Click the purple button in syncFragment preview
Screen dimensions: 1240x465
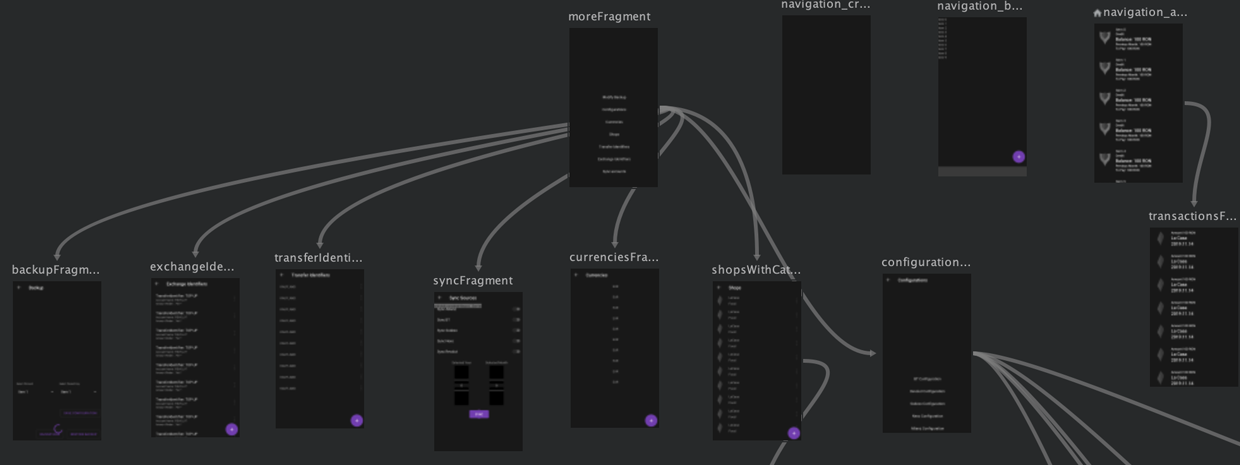(x=479, y=414)
